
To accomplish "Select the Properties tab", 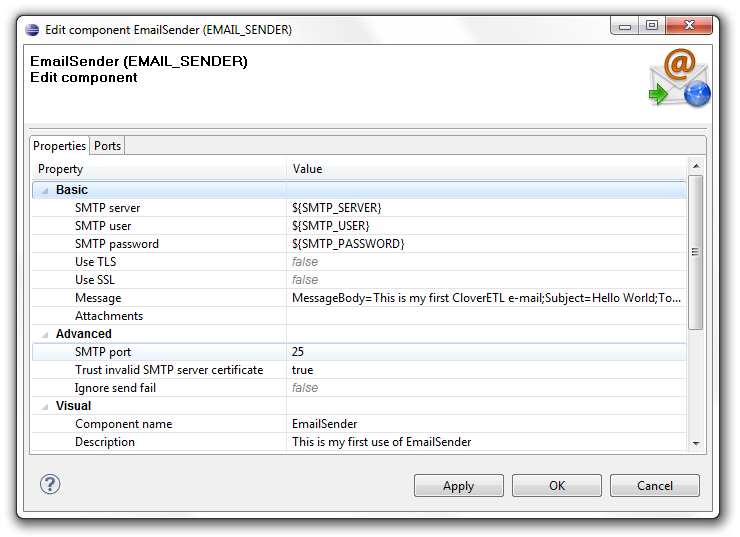I will tap(59, 146).
